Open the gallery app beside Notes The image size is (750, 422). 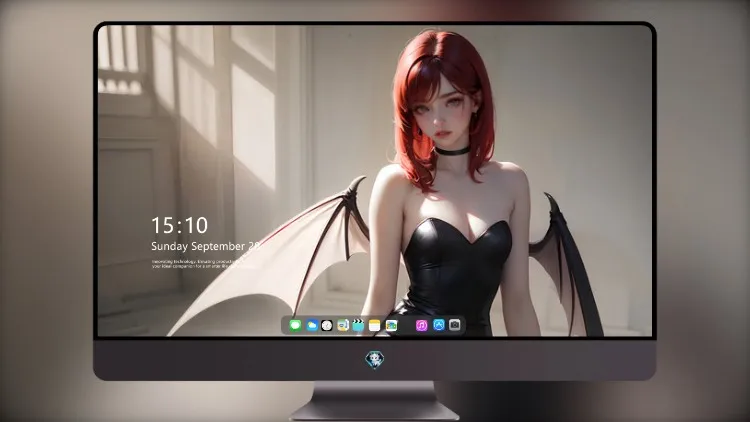click(391, 325)
